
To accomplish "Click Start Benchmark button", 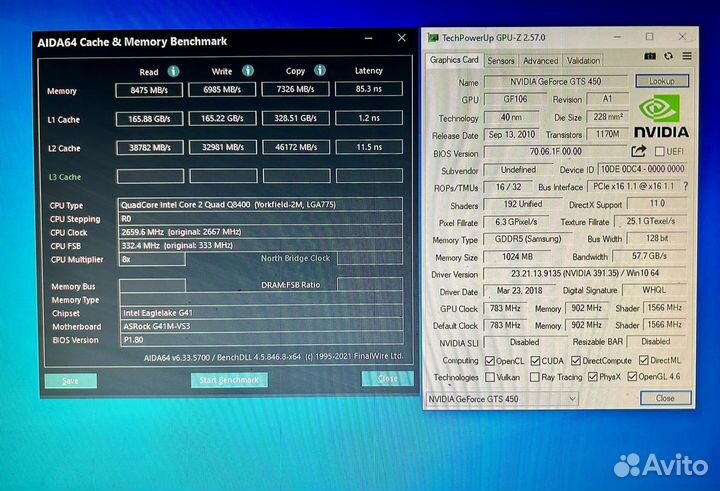I will tap(229, 380).
